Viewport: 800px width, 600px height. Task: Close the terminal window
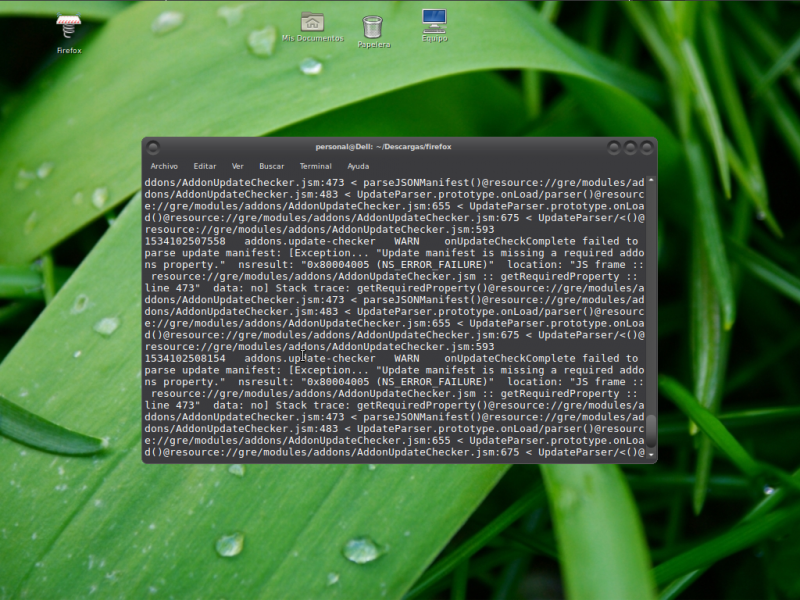[x=646, y=147]
